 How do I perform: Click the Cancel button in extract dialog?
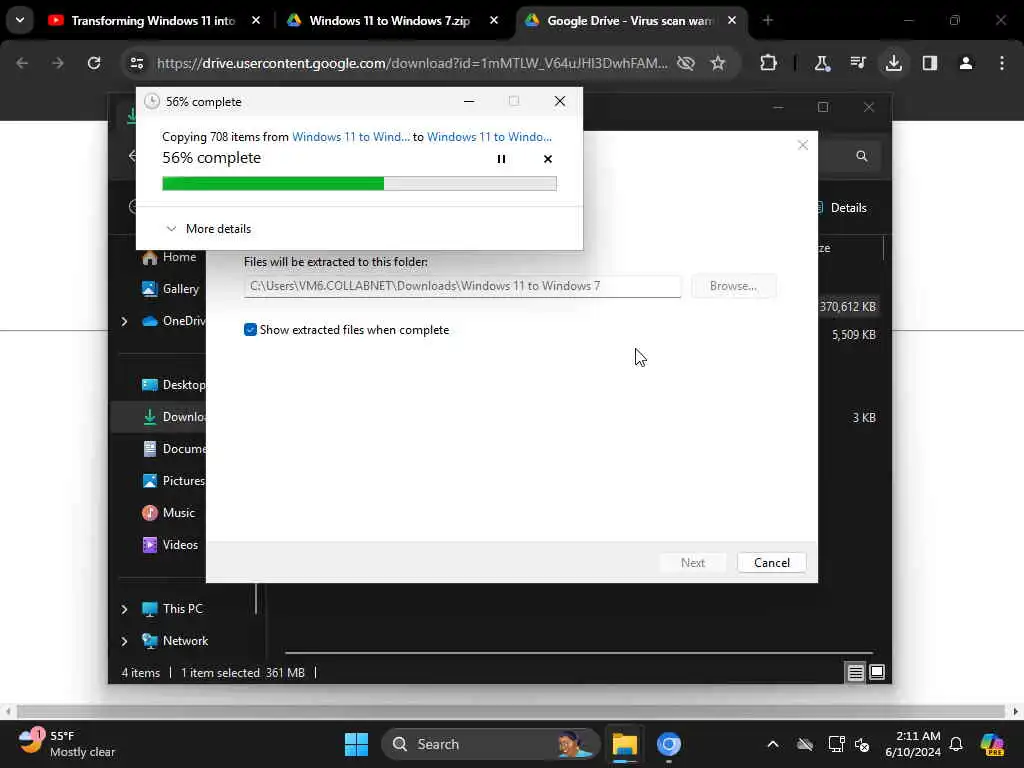[x=771, y=562]
